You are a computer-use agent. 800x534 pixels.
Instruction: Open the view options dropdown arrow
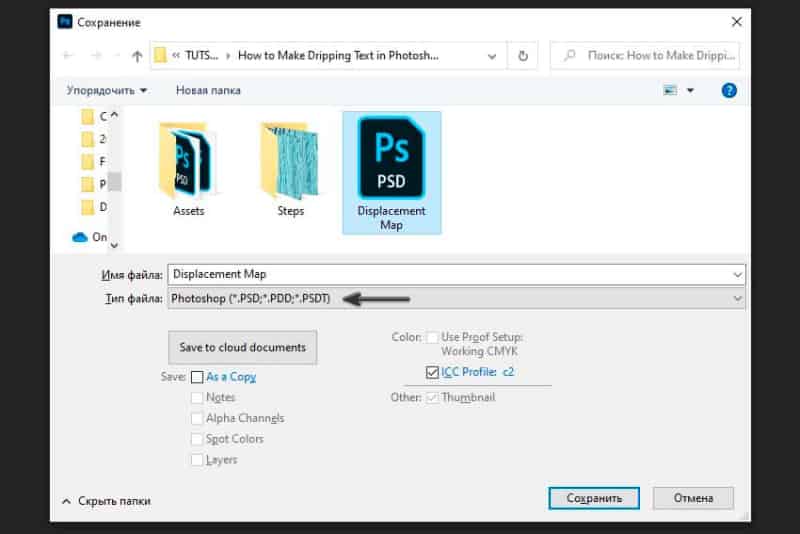(x=690, y=91)
